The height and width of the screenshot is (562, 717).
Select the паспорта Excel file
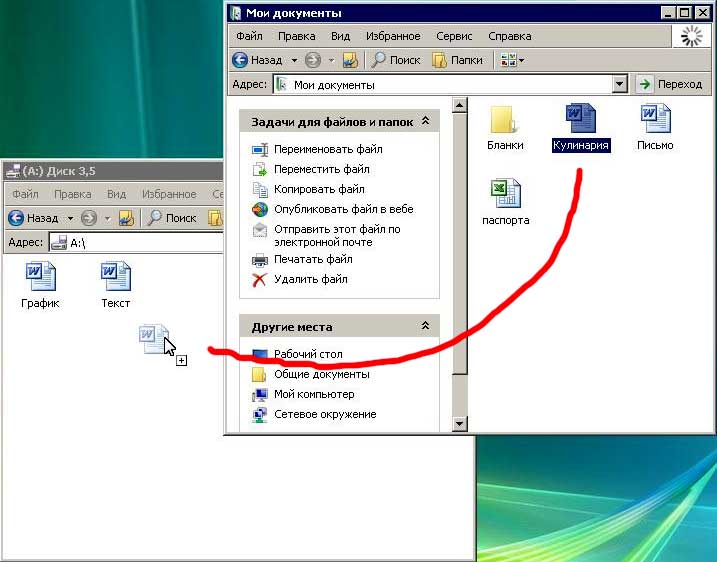pos(505,202)
